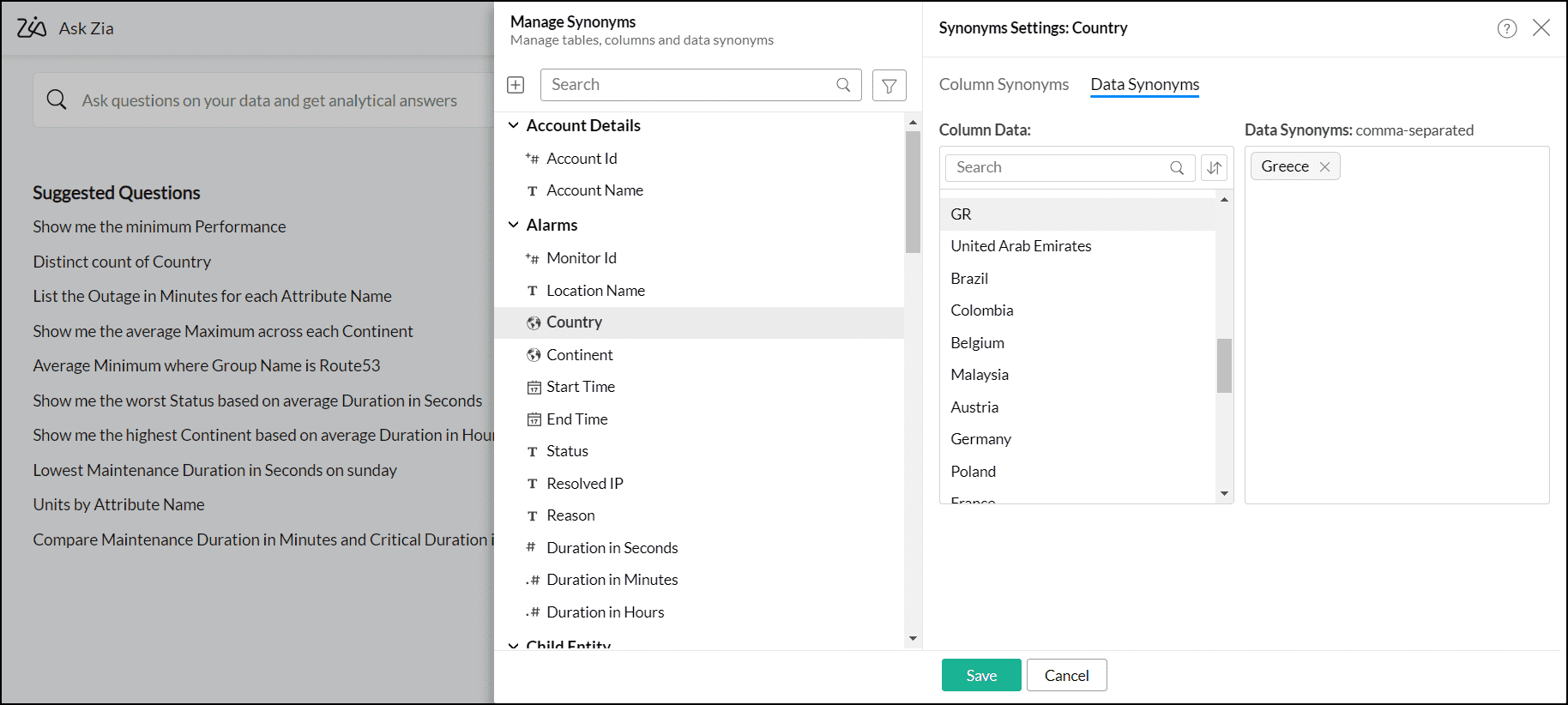Collapse the Account Details table
The image size is (1568, 705).
514,126
